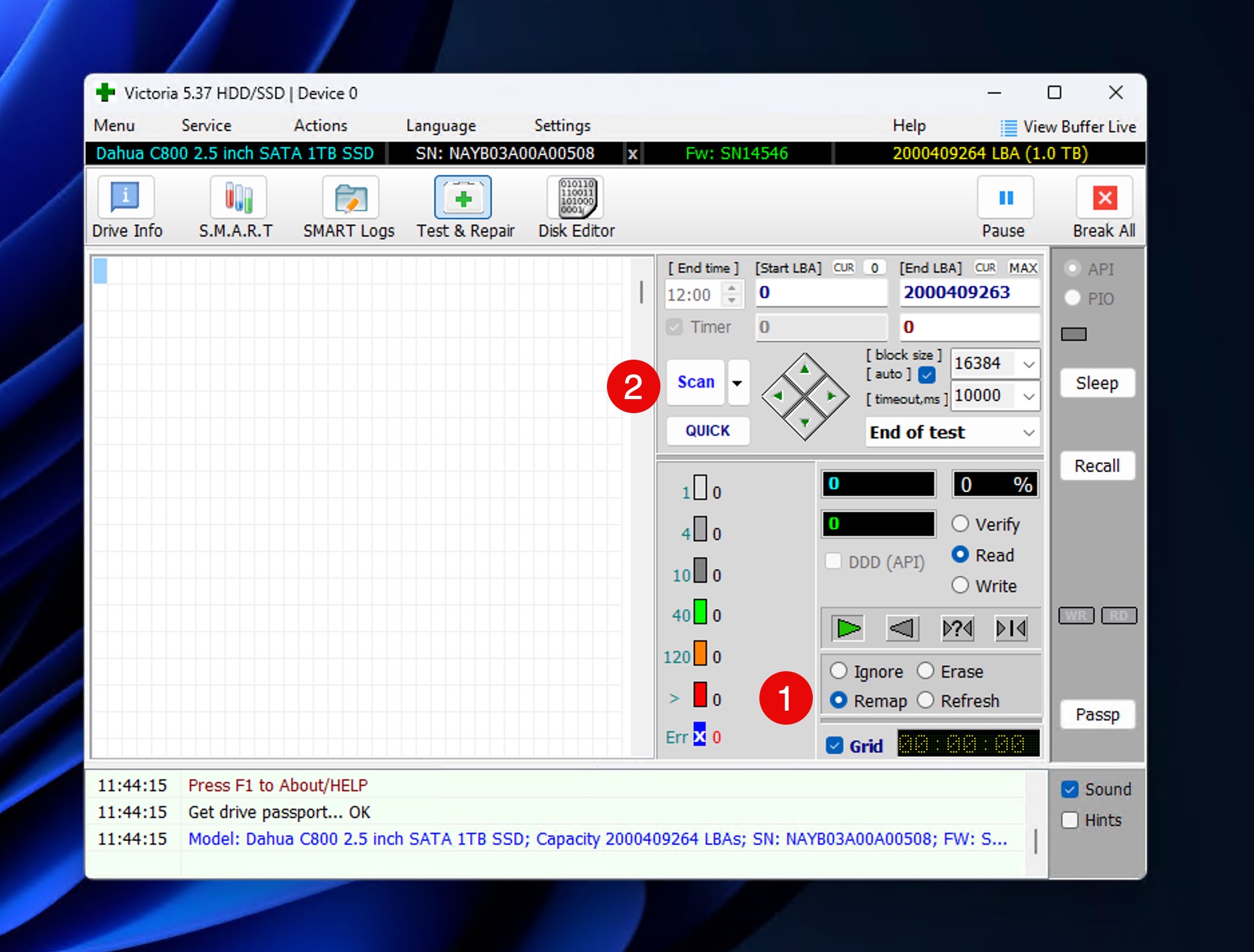Click the Recall button

tap(1097, 466)
